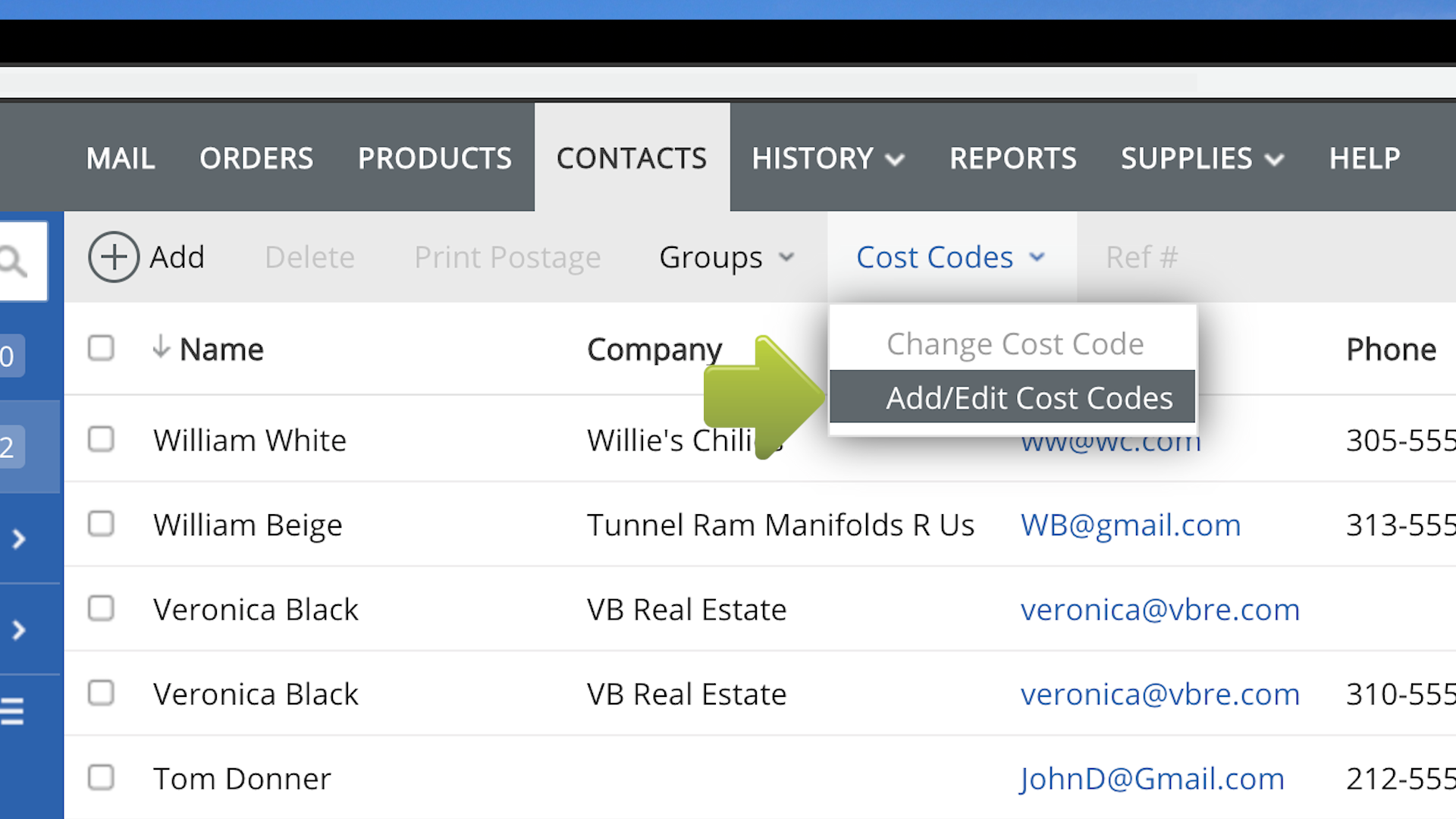Select the William White checkbox

coord(101,439)
